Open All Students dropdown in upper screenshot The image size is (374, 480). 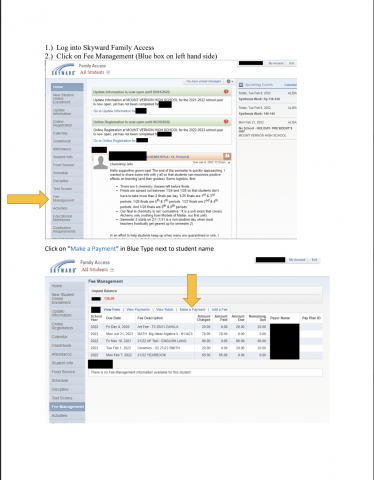coord(108,72)
